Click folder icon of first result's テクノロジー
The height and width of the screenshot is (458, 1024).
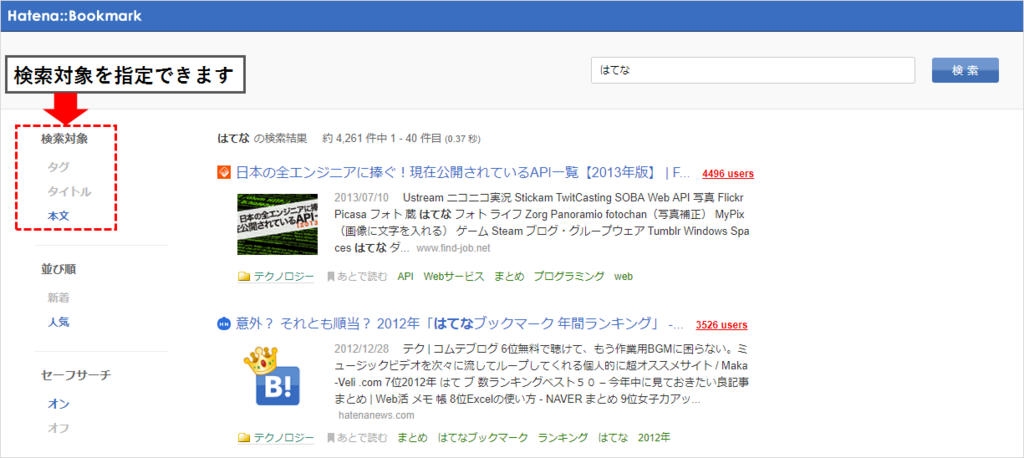pos(244,276)
